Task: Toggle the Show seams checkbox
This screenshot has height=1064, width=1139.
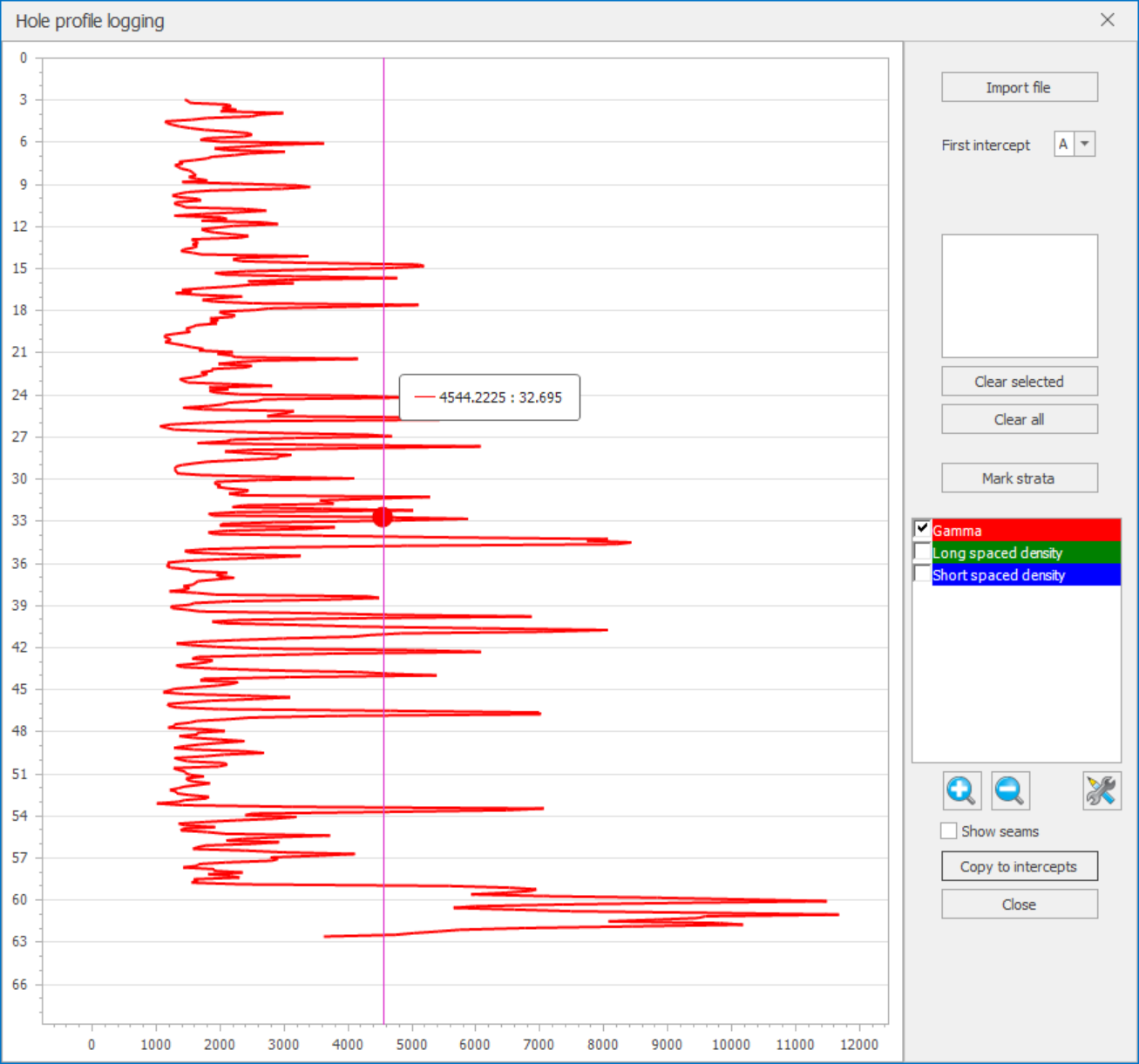Action: 949,831
